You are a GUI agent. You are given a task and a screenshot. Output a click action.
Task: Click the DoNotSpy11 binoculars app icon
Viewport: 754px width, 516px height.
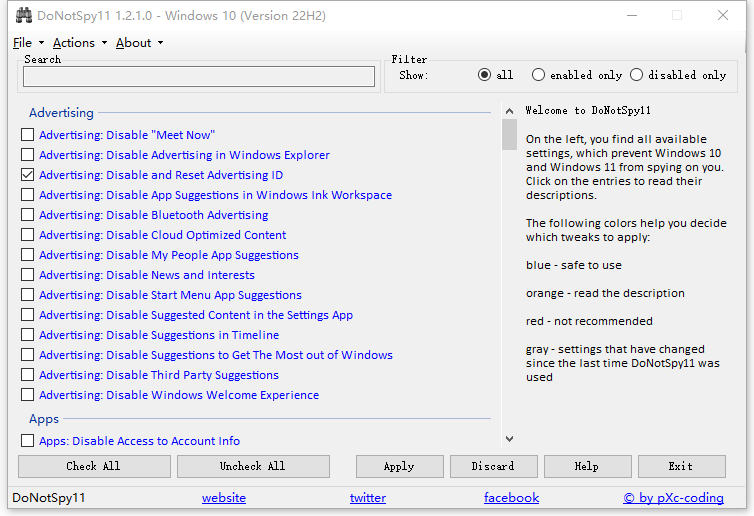point(24,15)
